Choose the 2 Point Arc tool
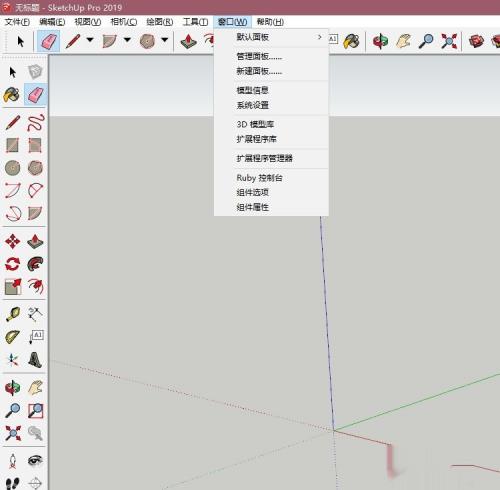Viewport: 500px width, 490px height. [35, 190]
